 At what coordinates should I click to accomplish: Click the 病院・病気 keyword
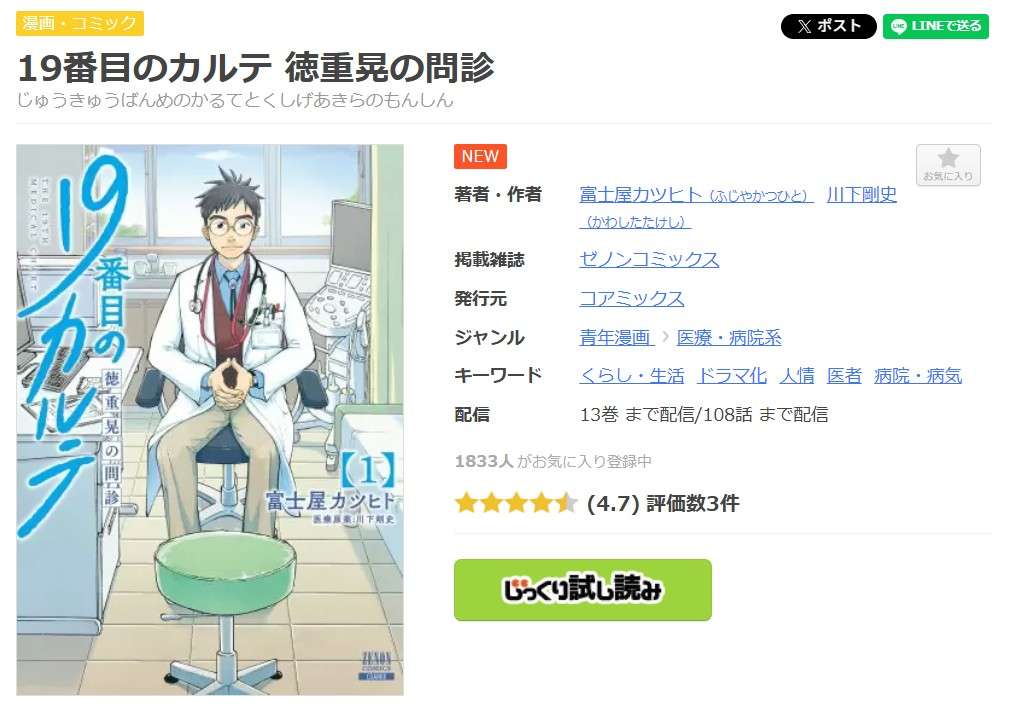[x=918, y=376]
